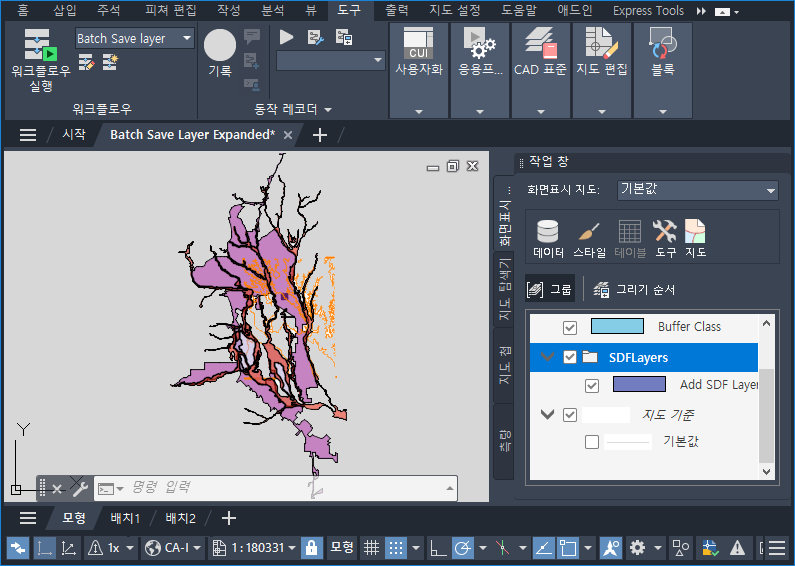Open the CAD 표준 panel icon
Screen dimensions: 795x566
point(540,52)
